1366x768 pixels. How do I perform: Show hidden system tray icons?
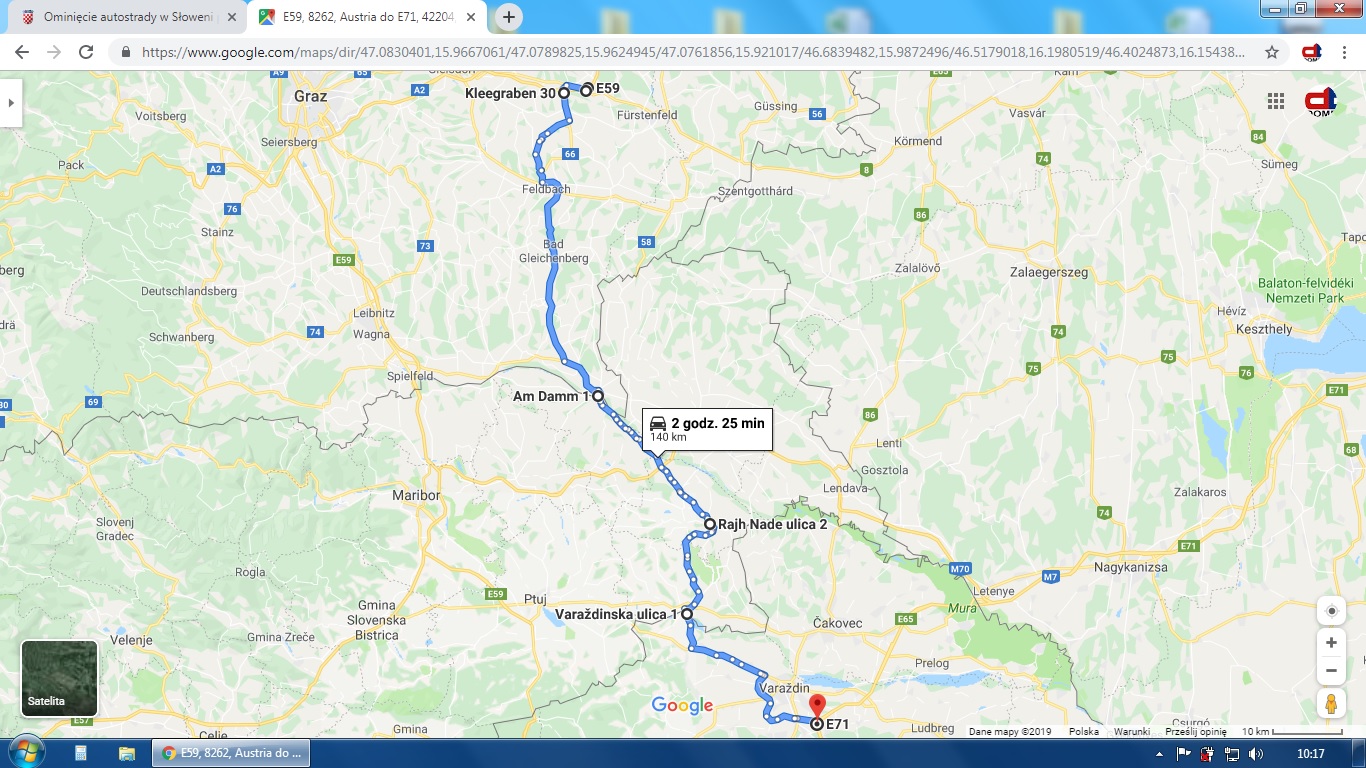coord(1159,753)
